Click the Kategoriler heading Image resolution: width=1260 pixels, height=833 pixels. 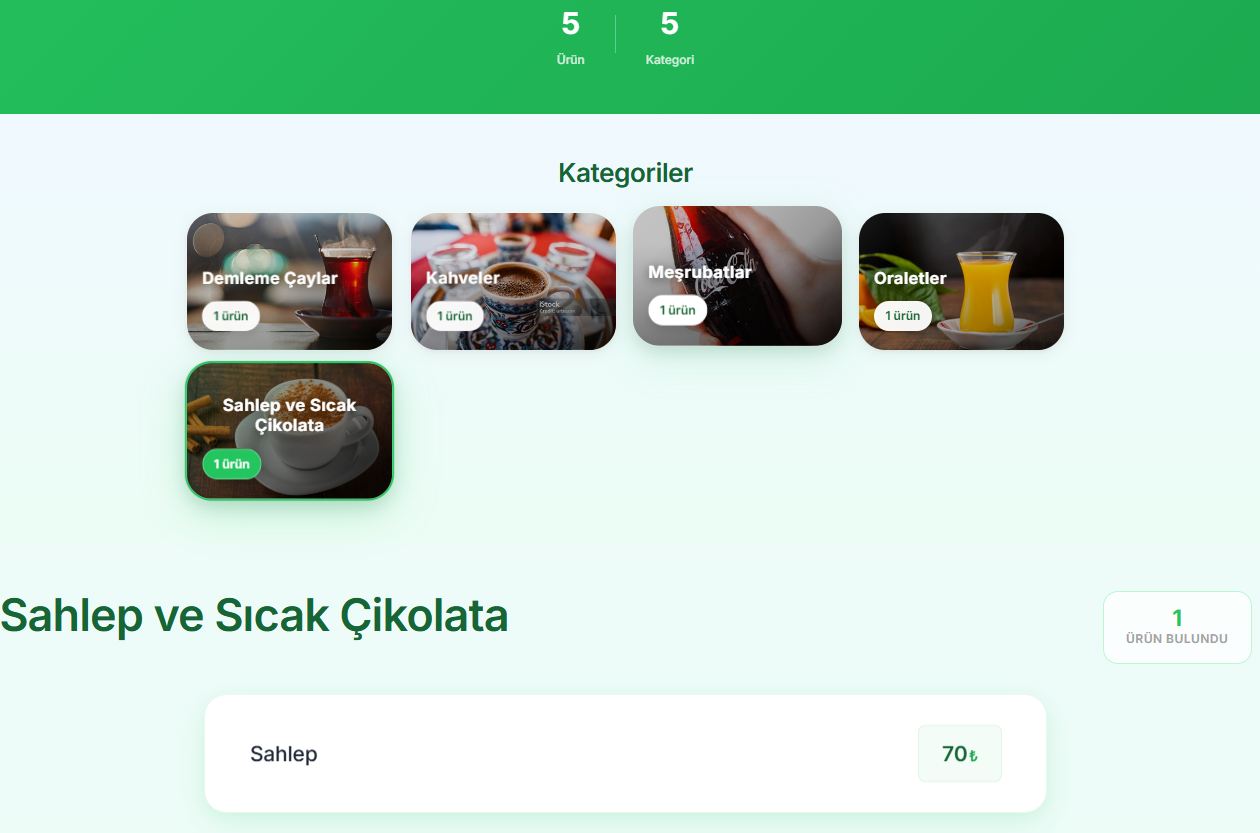click(625, 173)
